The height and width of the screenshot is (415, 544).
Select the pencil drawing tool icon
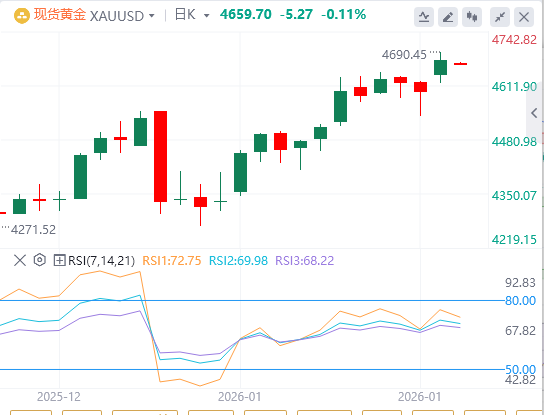pos(448,17)
